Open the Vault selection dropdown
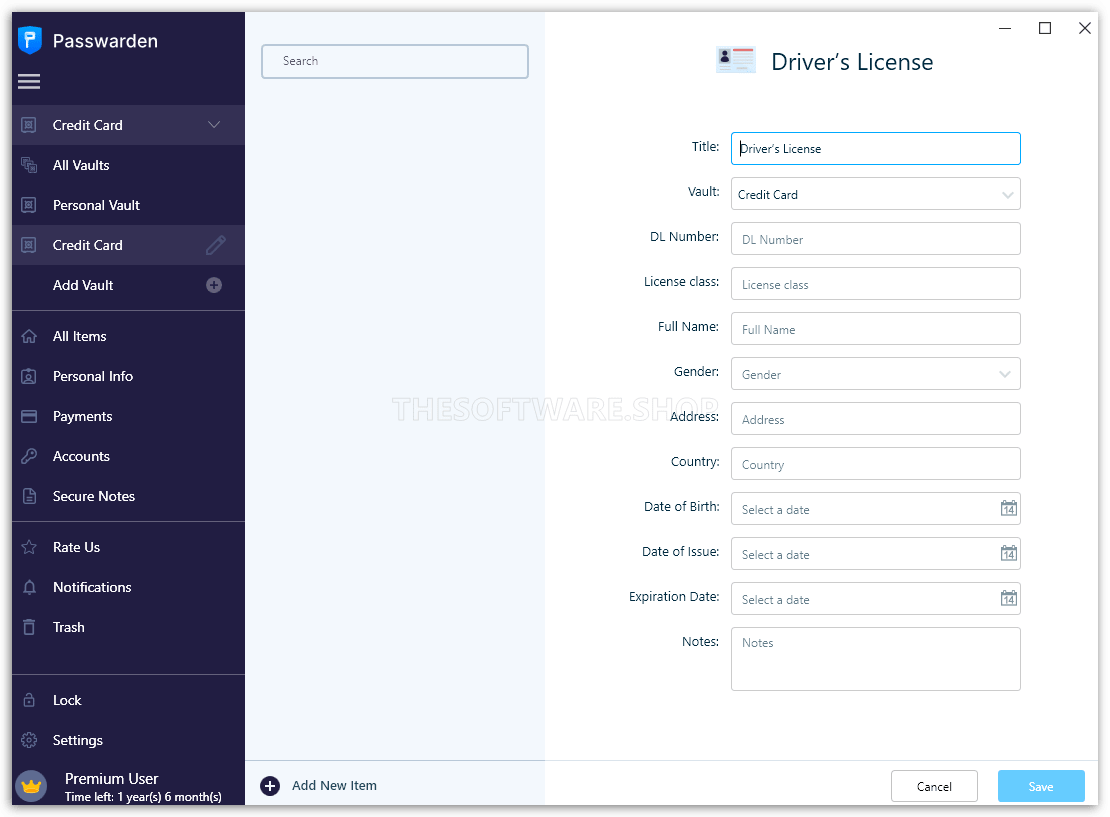This screenshot has width=1110, height=817. click(x=1008, y=193)
